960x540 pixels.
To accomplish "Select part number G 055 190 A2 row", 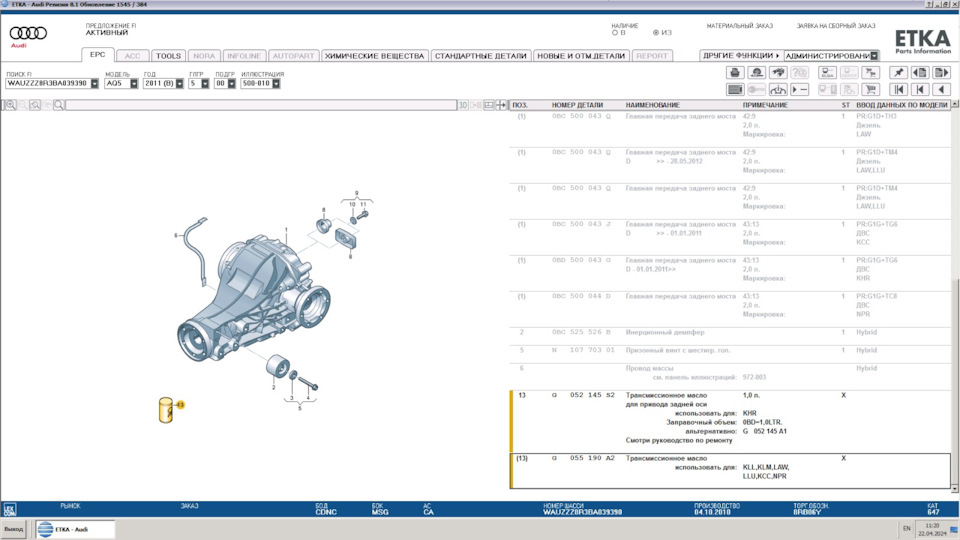I will [x=730, y=470].
